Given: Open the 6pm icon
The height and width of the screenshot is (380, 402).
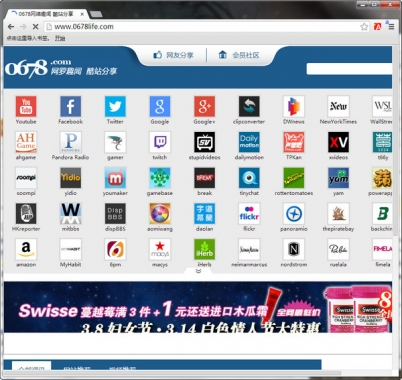Looking at the screenshot, I should [115, 249].
